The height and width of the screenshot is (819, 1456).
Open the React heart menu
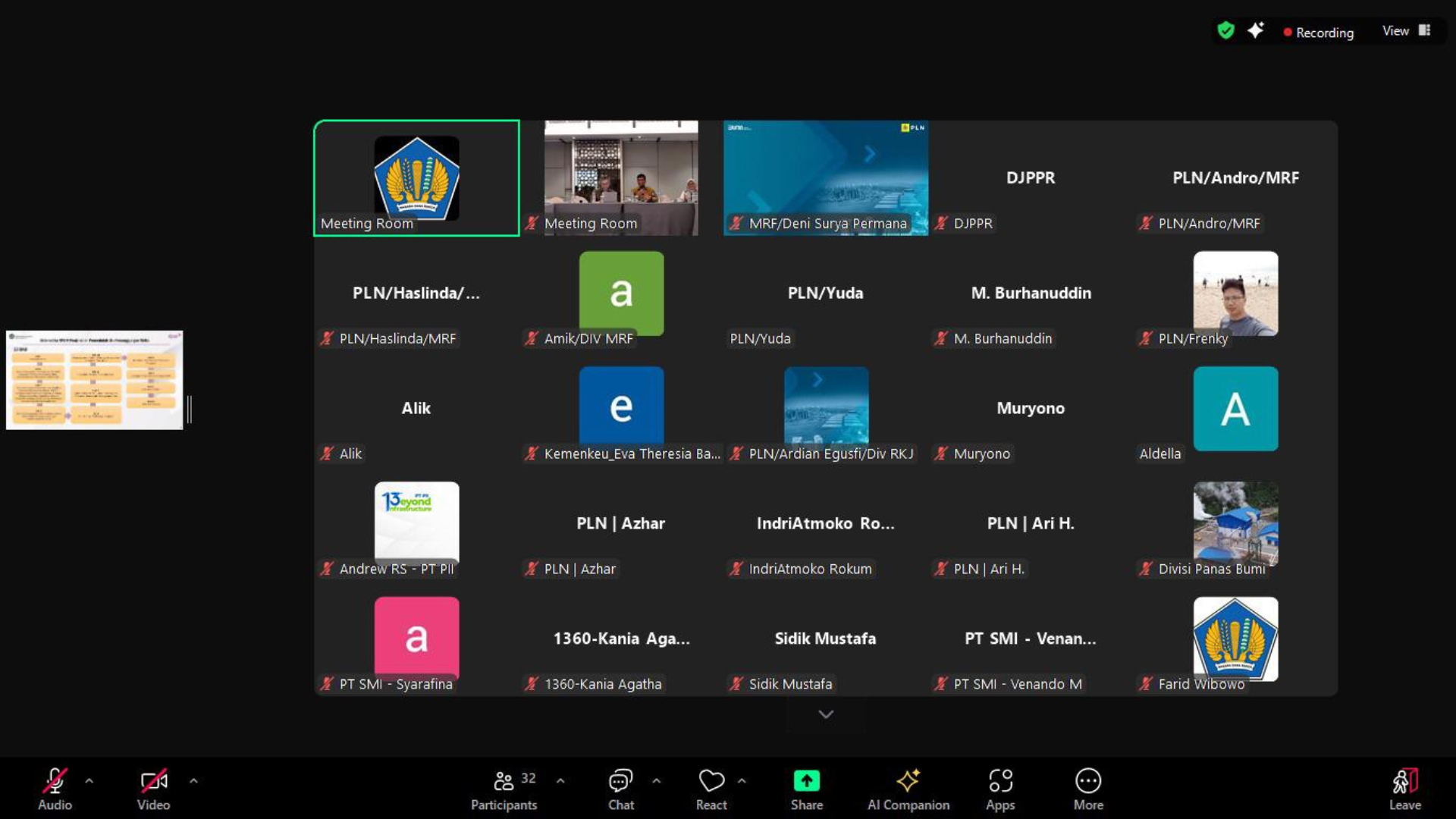click(x=711, y=789)
